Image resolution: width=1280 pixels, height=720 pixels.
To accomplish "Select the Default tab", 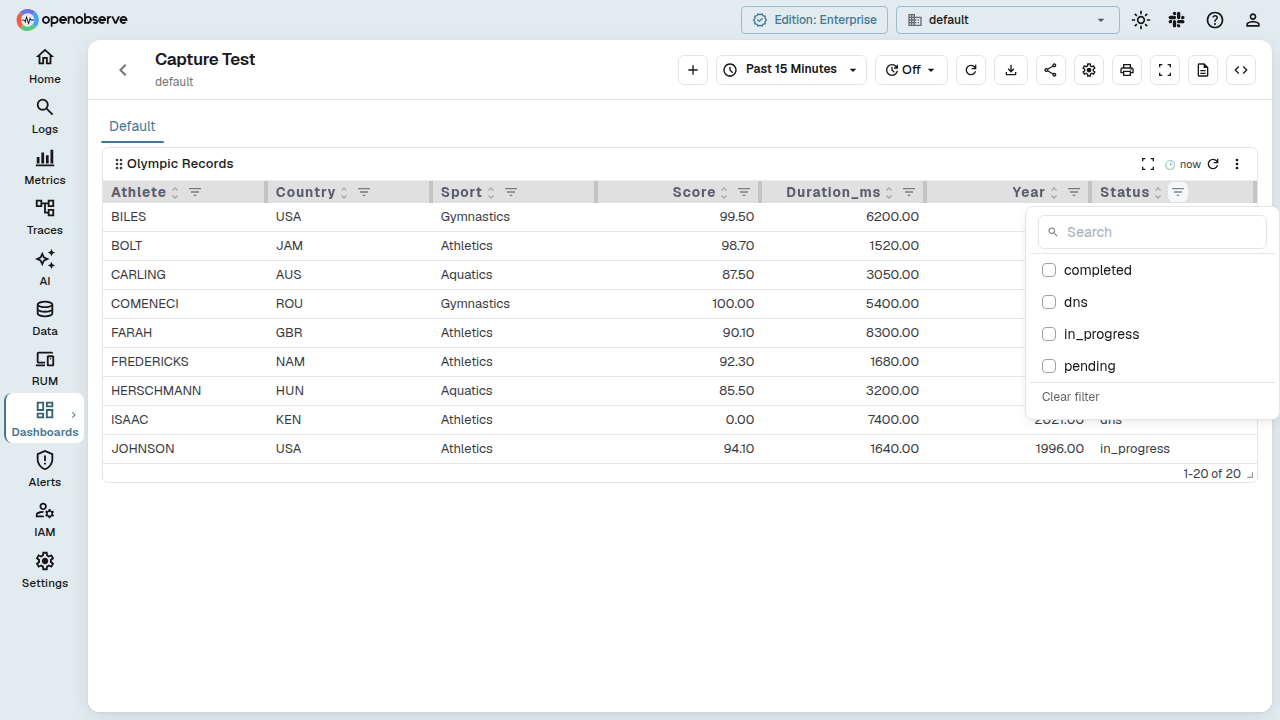I will tap(132, 127).
